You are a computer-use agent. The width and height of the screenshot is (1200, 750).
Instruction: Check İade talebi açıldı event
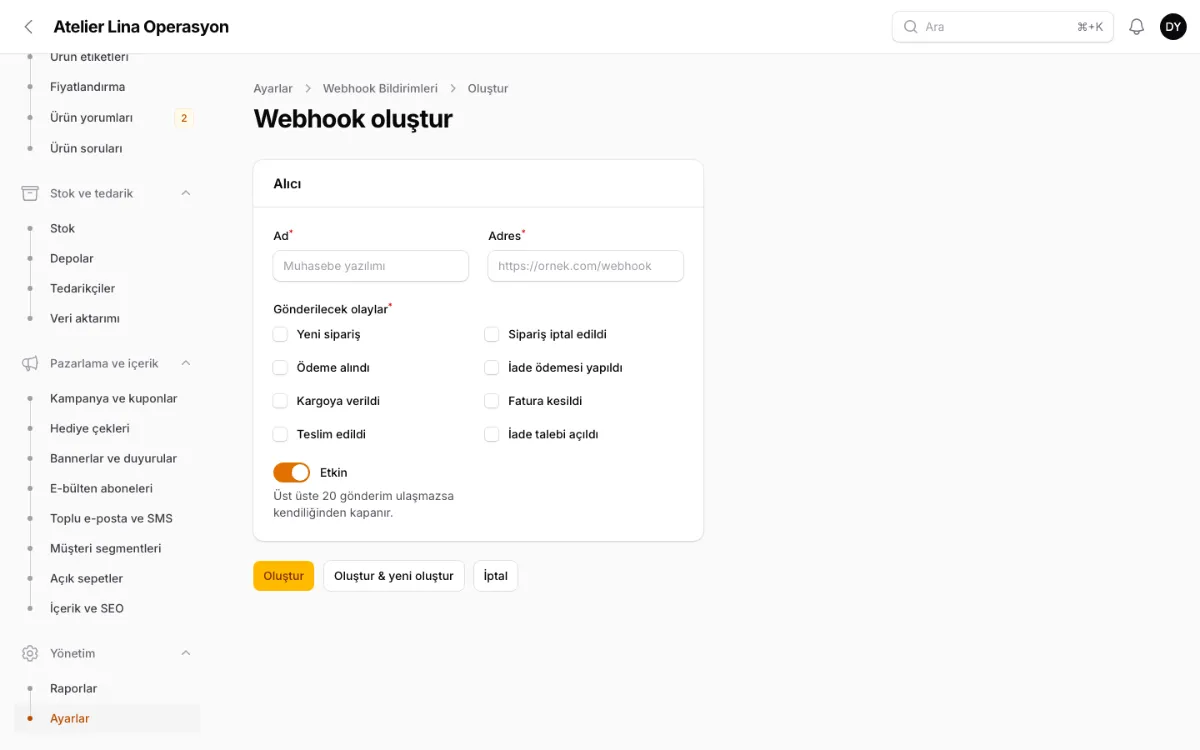[492, 435]
